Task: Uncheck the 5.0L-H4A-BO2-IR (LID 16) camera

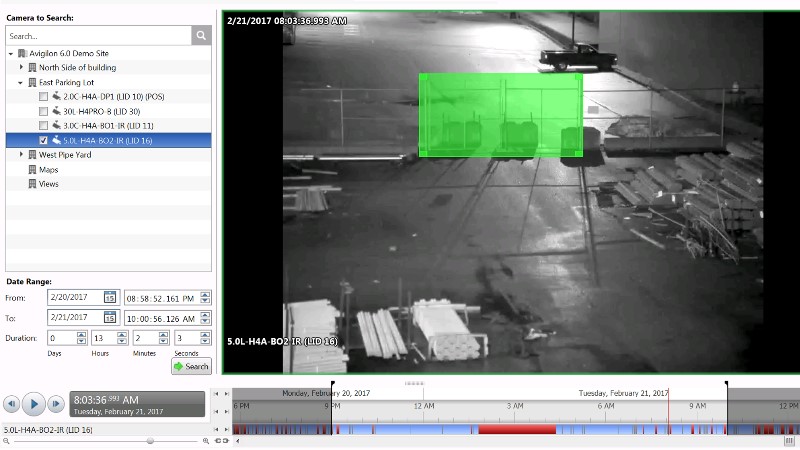Action: tap(43, 141)
